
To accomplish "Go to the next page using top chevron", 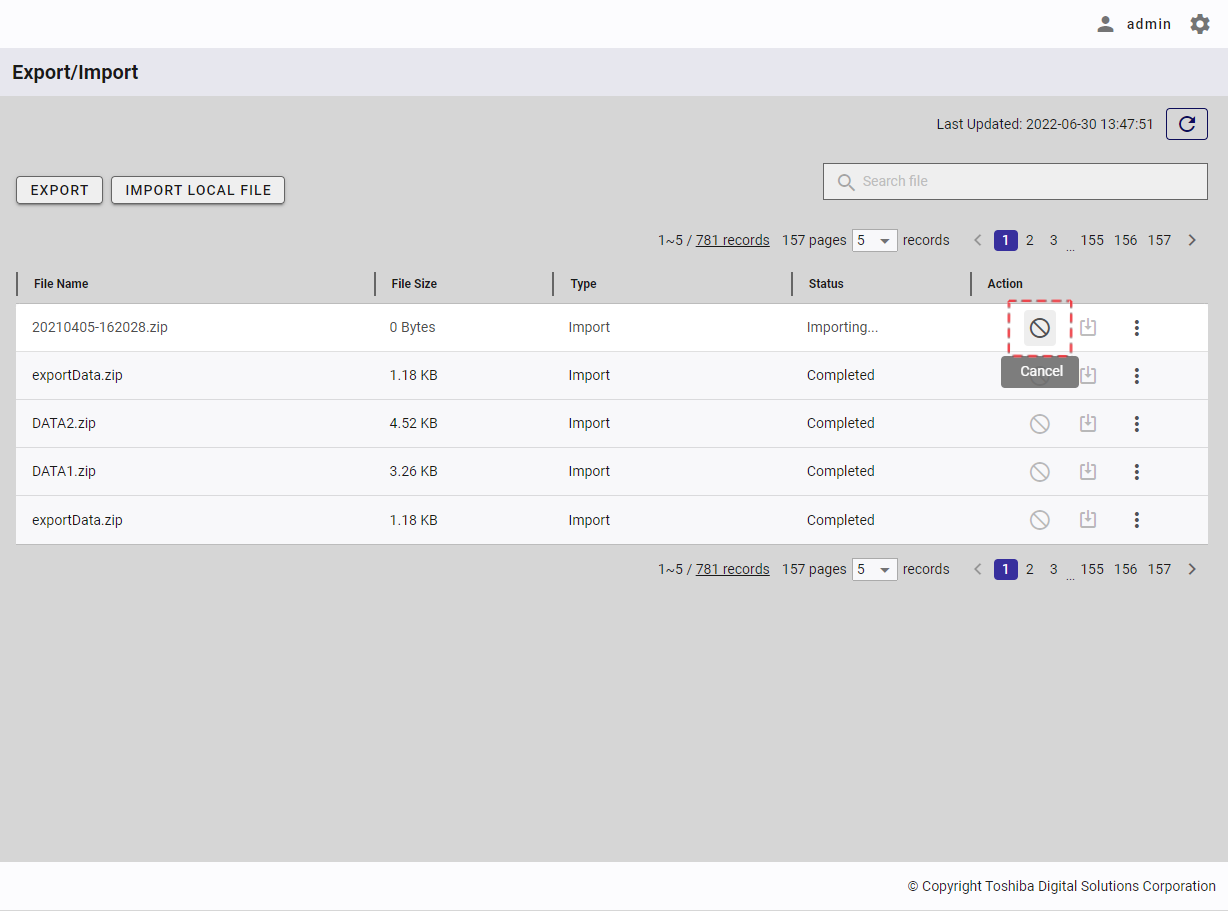I will pyautogui.click(x=1192, y=240).
